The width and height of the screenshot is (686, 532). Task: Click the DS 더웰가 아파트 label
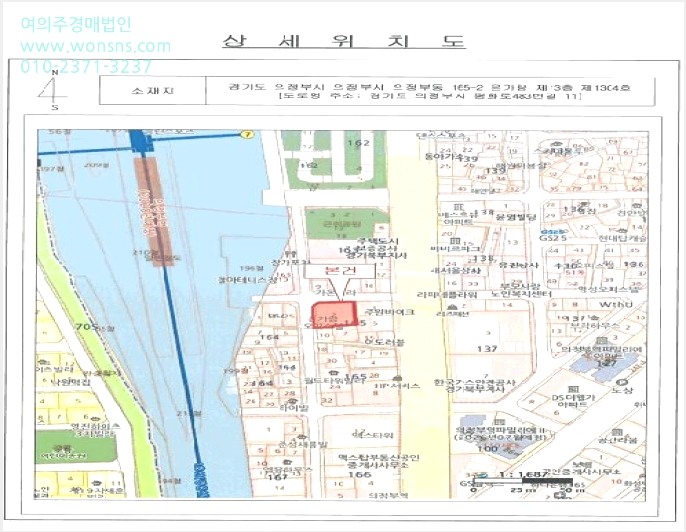click(573, 401)
